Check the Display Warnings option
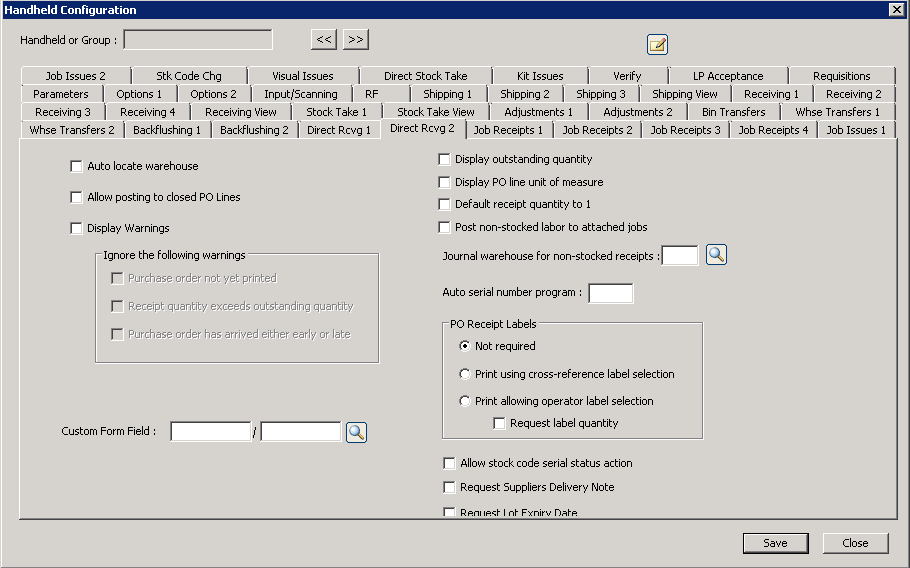Viewport: 910px width, 568px height. point(77,228)
